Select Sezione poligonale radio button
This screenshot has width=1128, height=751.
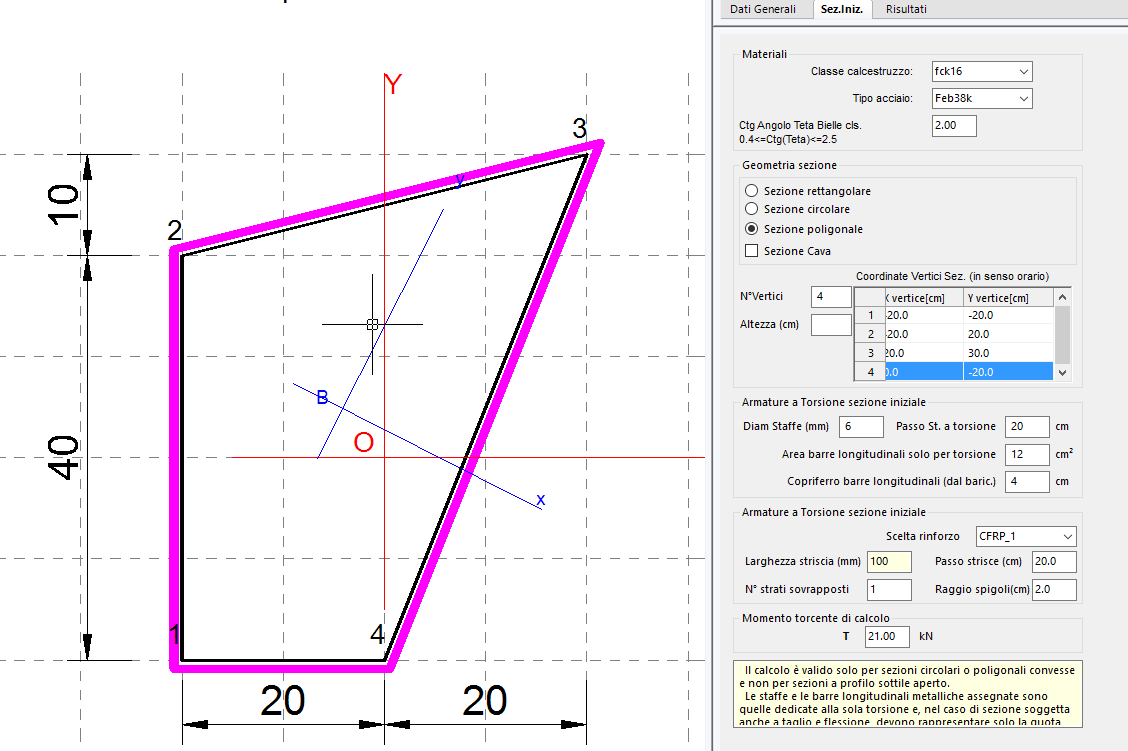pos(752,229)
